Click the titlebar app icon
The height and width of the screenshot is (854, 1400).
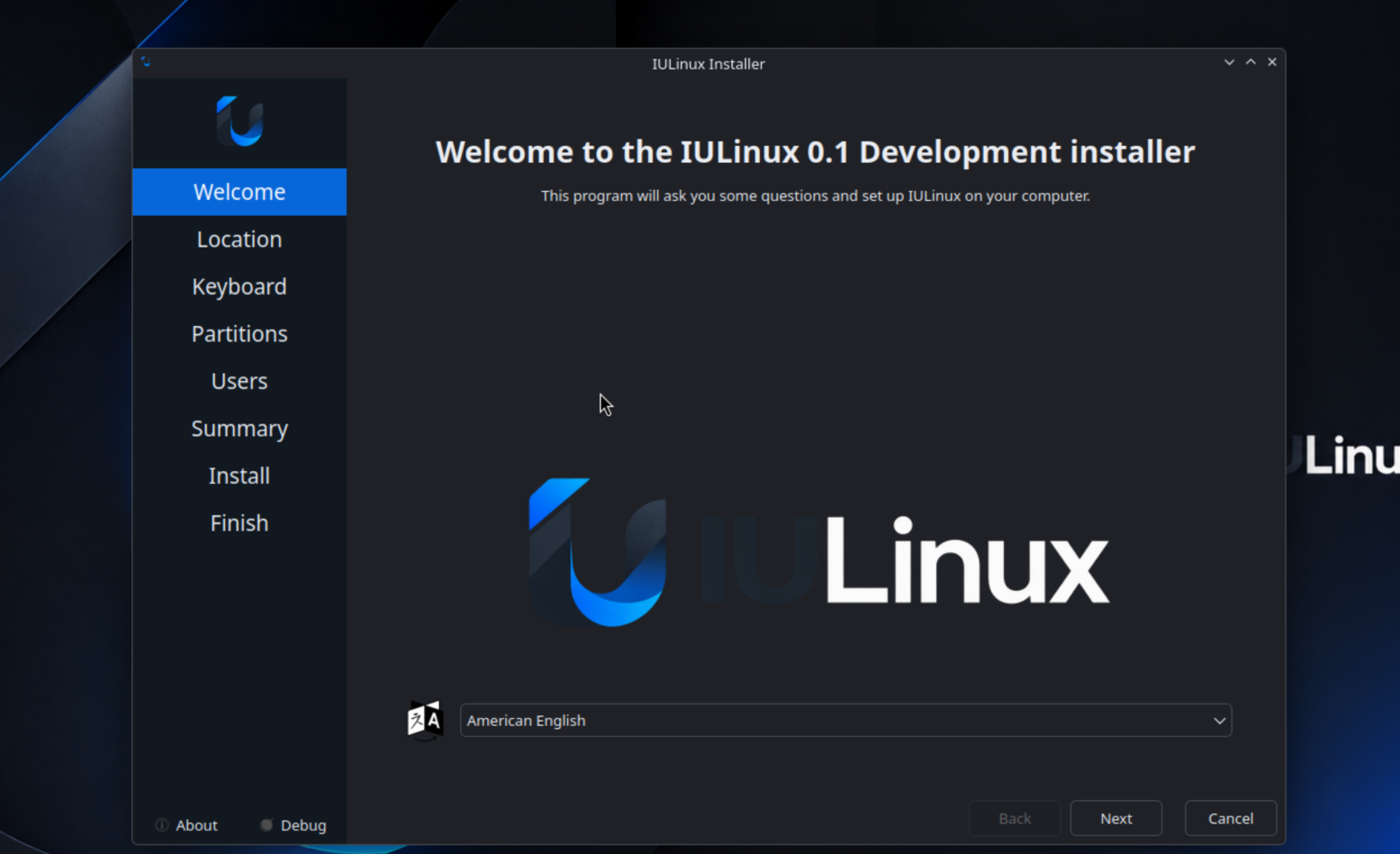point(146,62)
